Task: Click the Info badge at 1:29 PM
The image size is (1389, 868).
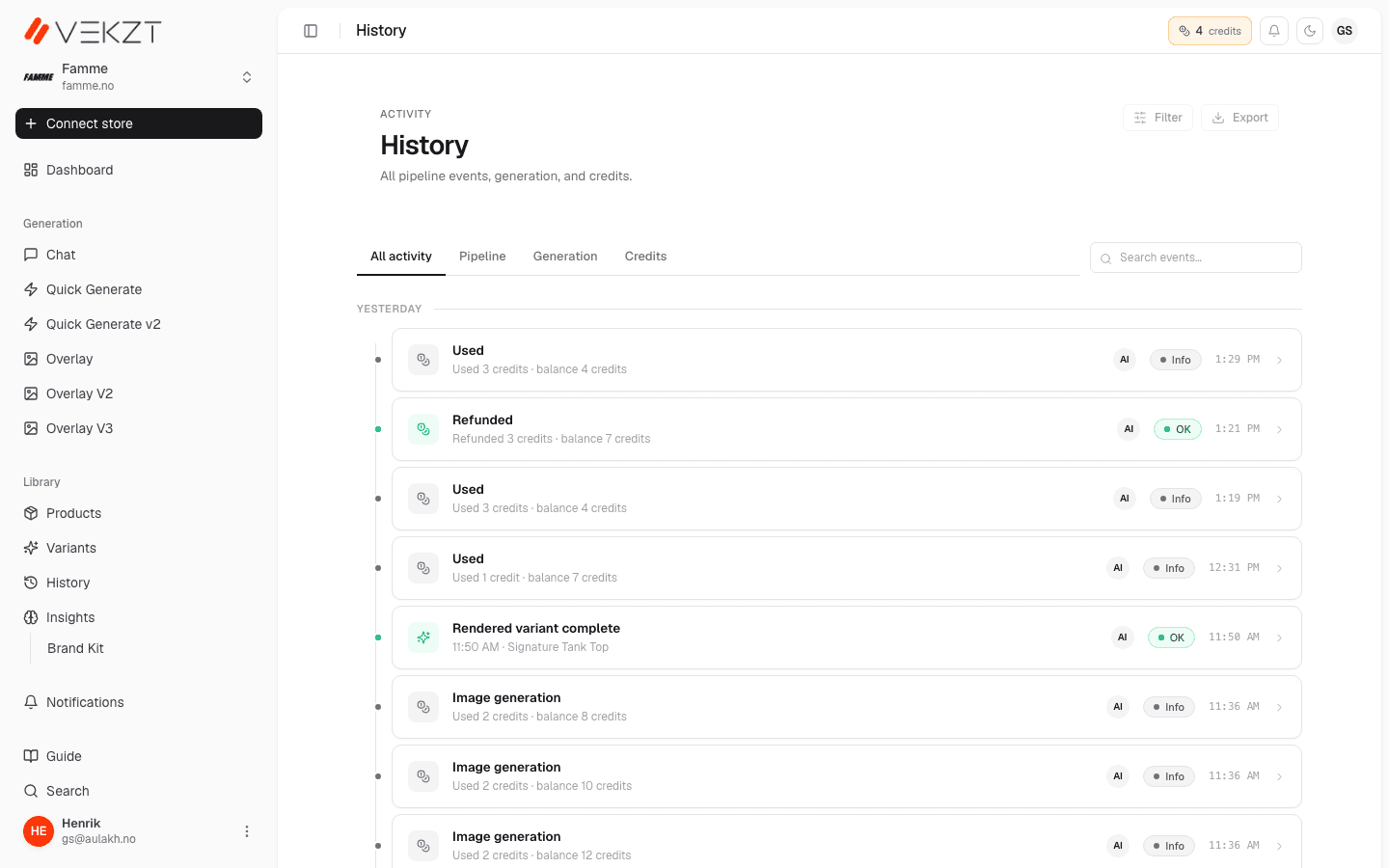Action: click(x=1176, y=360)
